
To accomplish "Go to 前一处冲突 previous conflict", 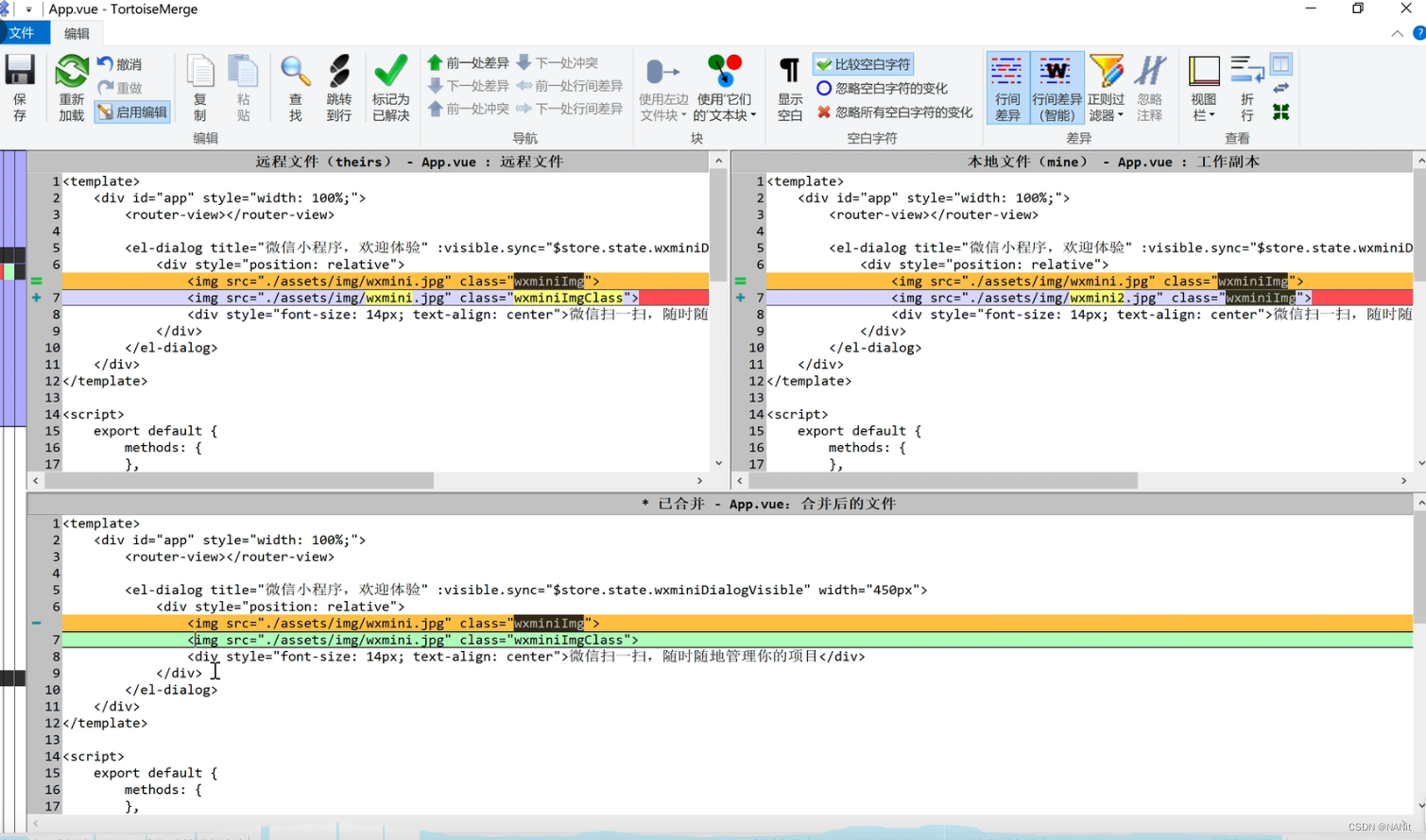I will (469, 109).
